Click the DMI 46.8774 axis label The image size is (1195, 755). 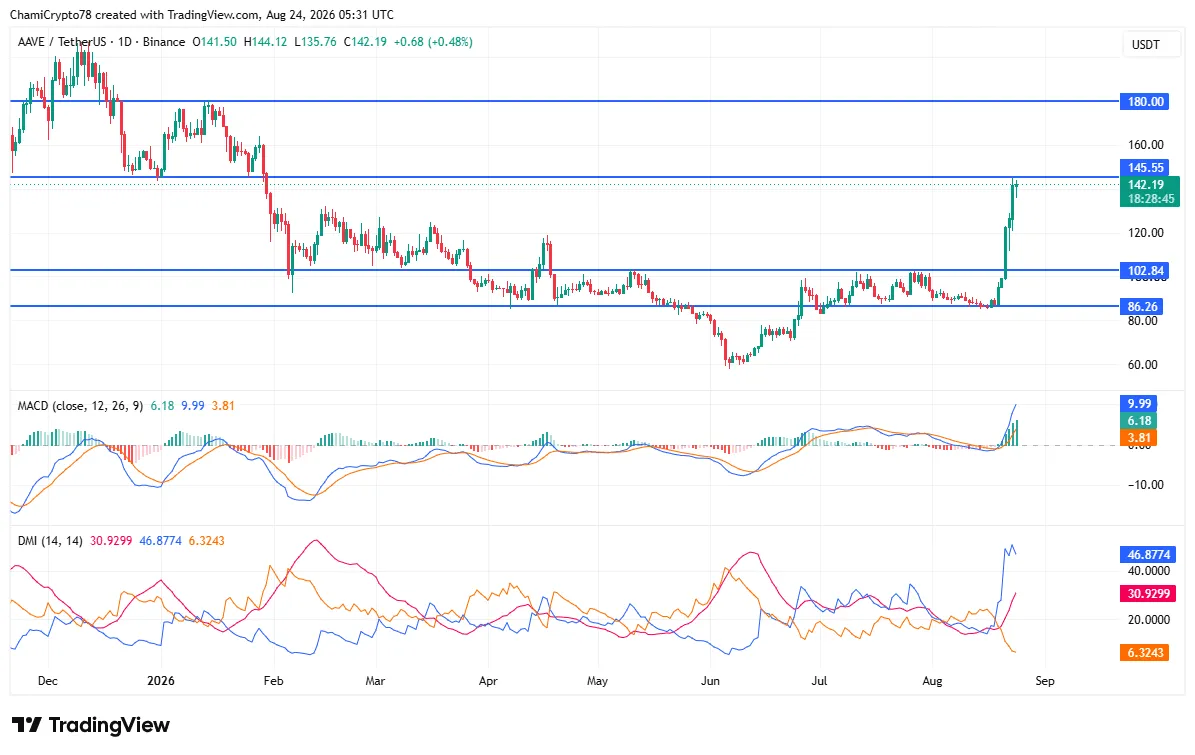1147,555
